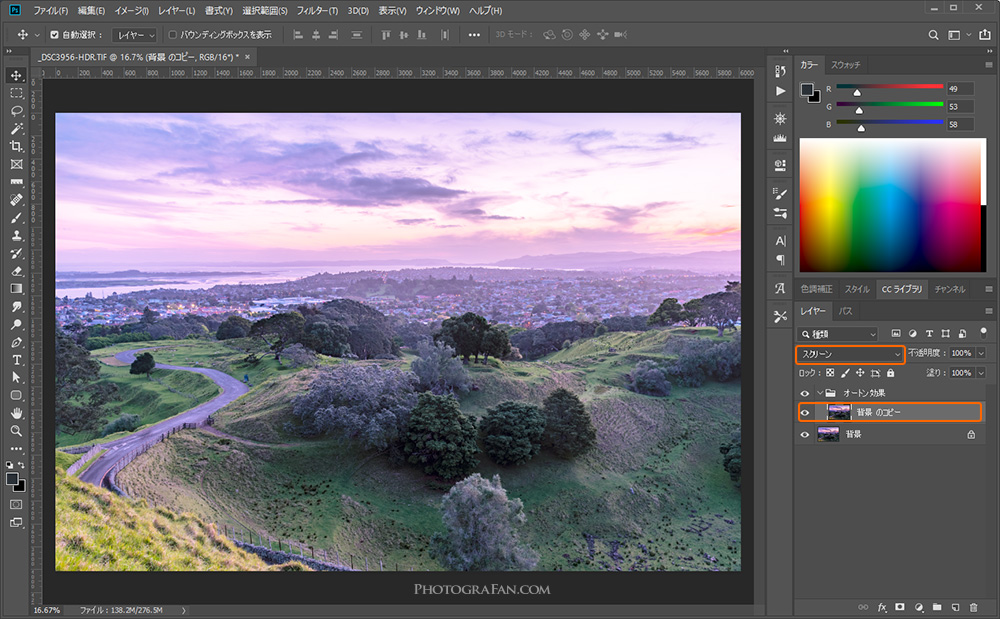Open the 塗り fill dropdown arrow

coord(982,373)
